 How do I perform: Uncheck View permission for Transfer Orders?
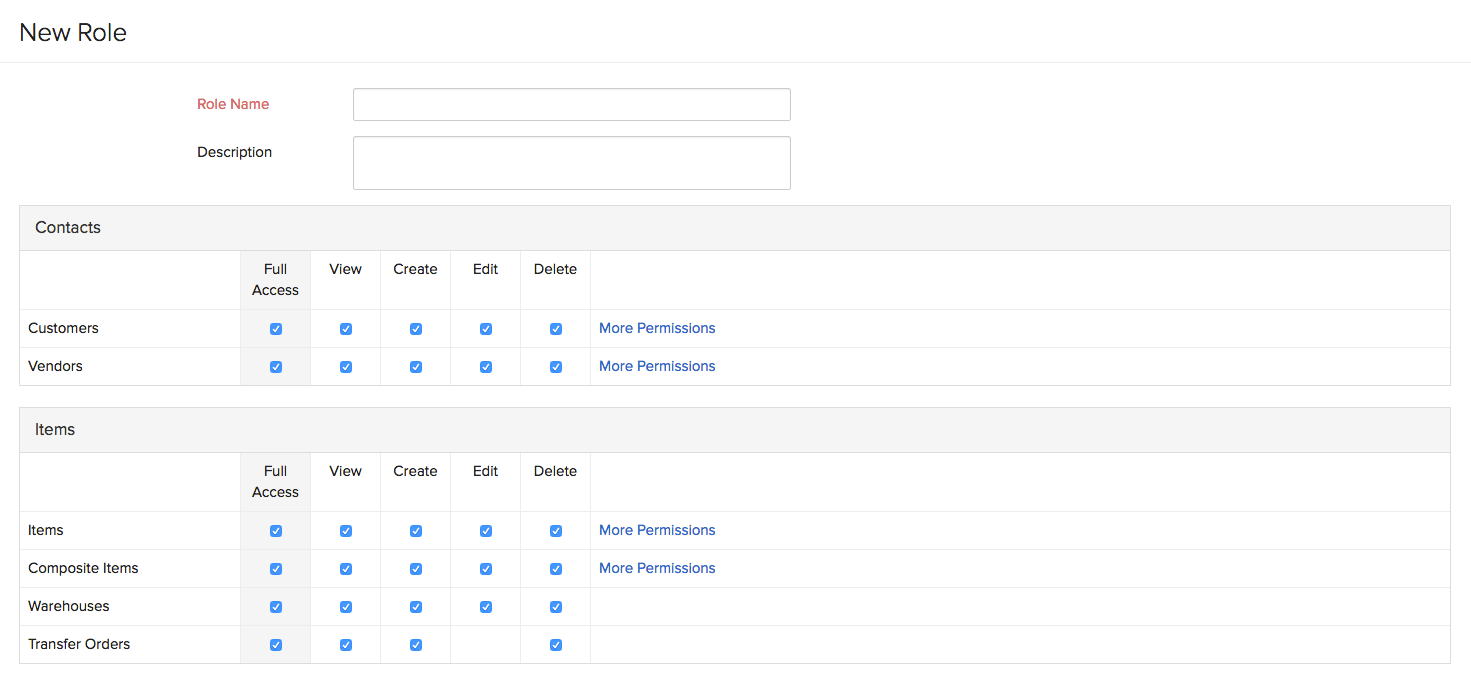(346, 645)
